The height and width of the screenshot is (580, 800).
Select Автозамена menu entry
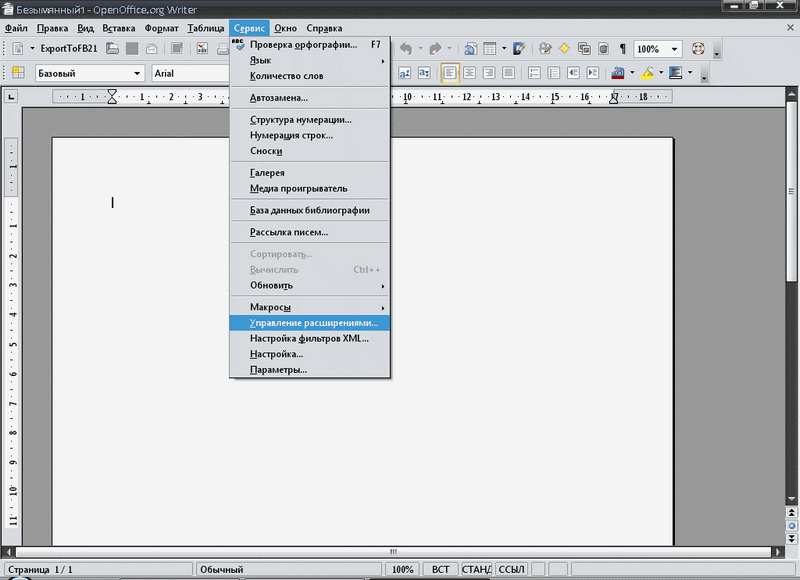pos(310,98)
